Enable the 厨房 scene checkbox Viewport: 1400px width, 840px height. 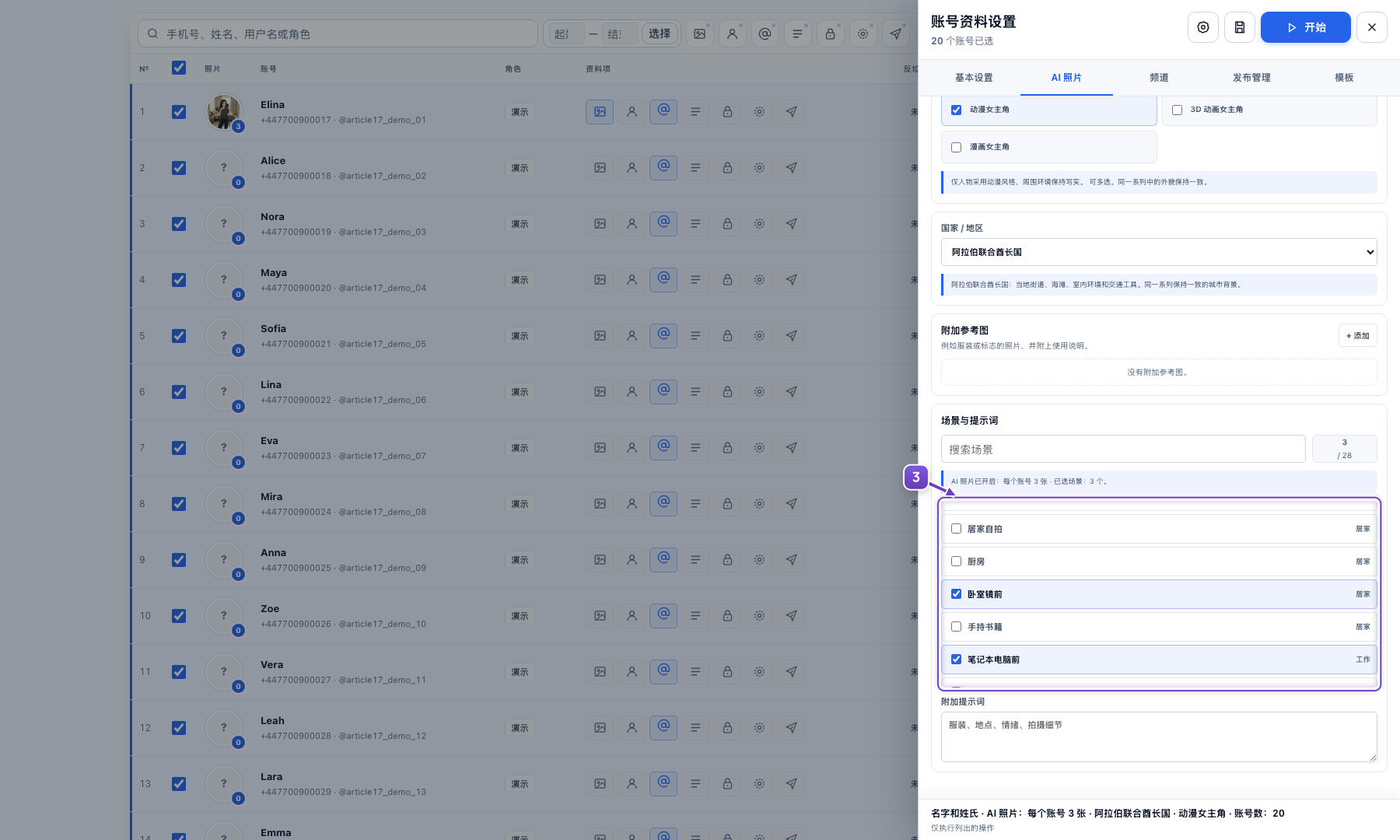pos(957,562)
